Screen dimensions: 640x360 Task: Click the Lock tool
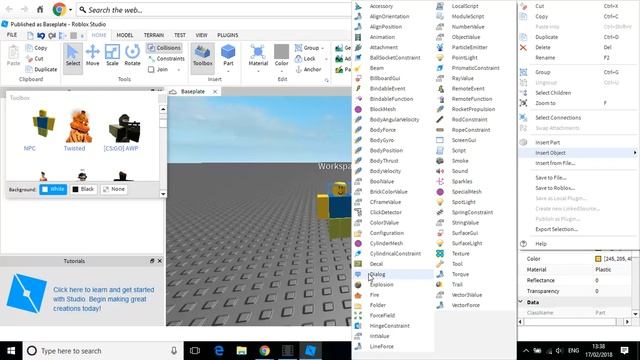pos(305,59)
